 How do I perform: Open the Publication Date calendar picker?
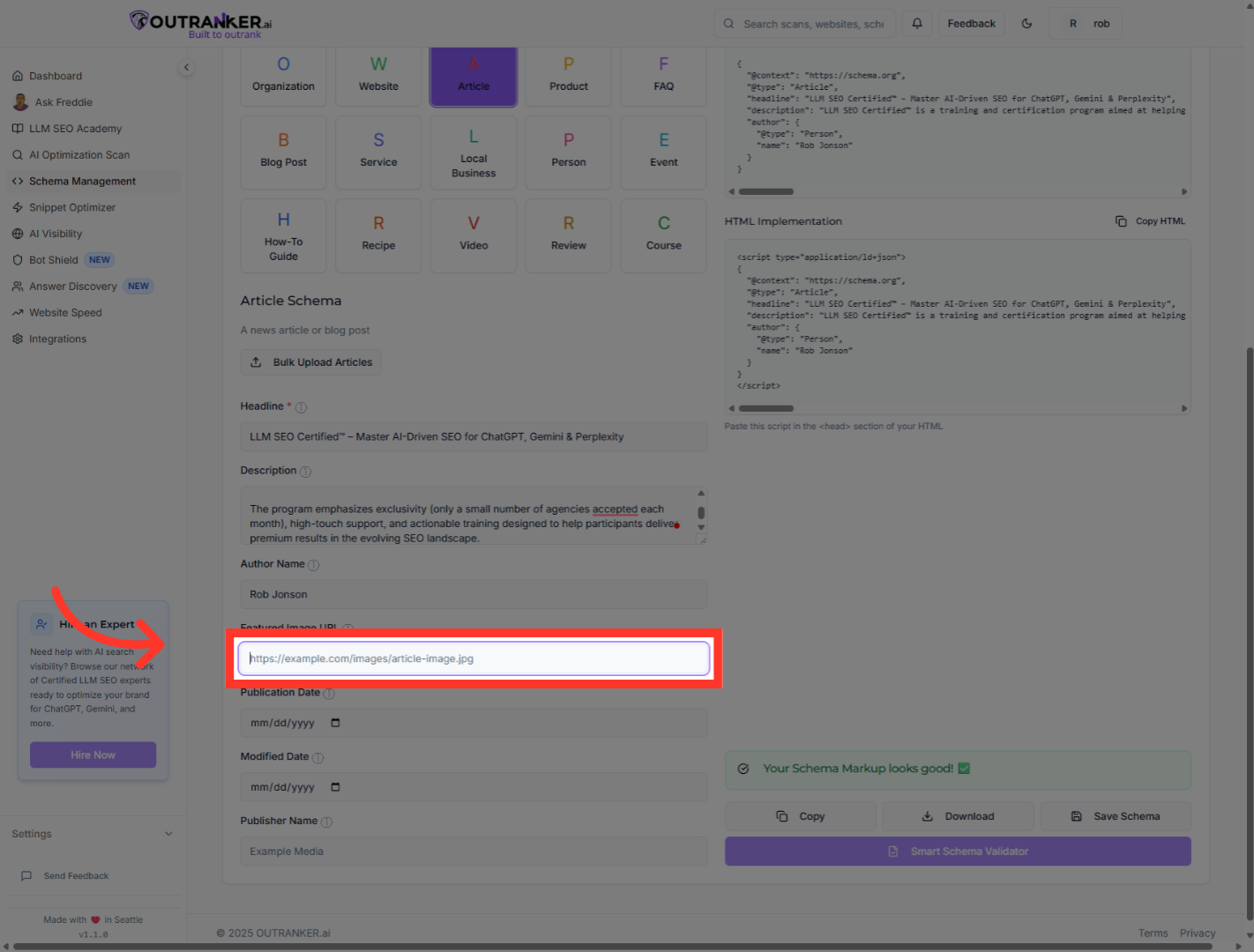click(335, 723)
